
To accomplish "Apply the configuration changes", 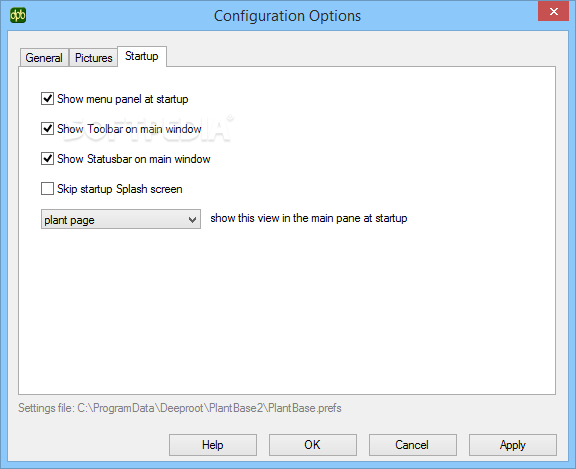I will (512, 445).
